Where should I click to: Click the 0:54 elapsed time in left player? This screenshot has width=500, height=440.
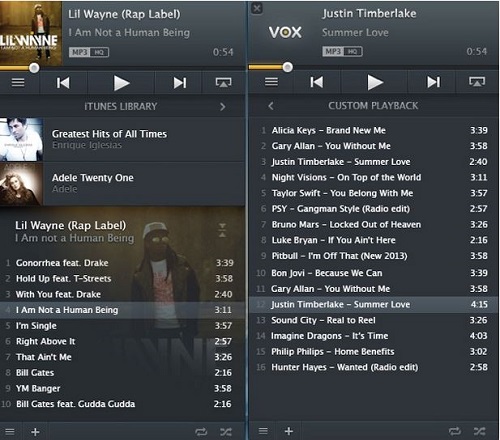coord(223,52)
